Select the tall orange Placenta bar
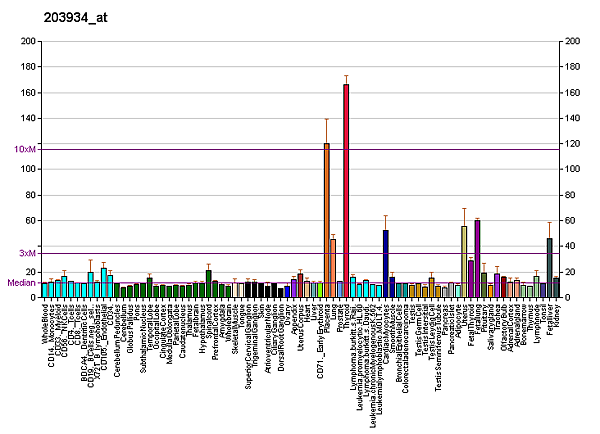Image resolution: width=600 pixels, height=434 pixels. 326,220
